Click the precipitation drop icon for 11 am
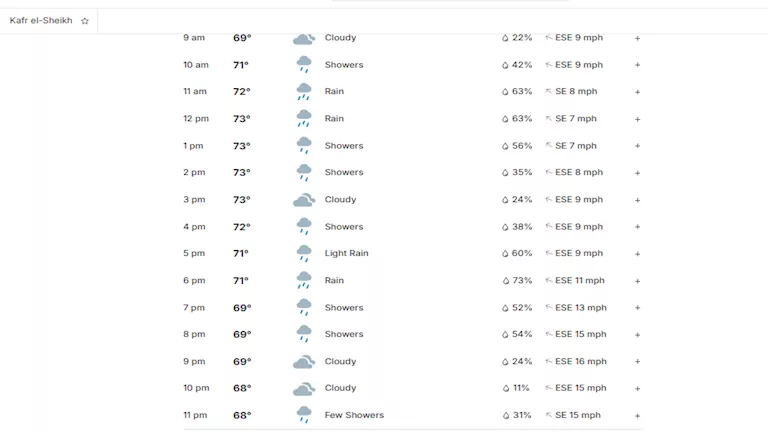 pyautogui.click(x=505, y=92)
